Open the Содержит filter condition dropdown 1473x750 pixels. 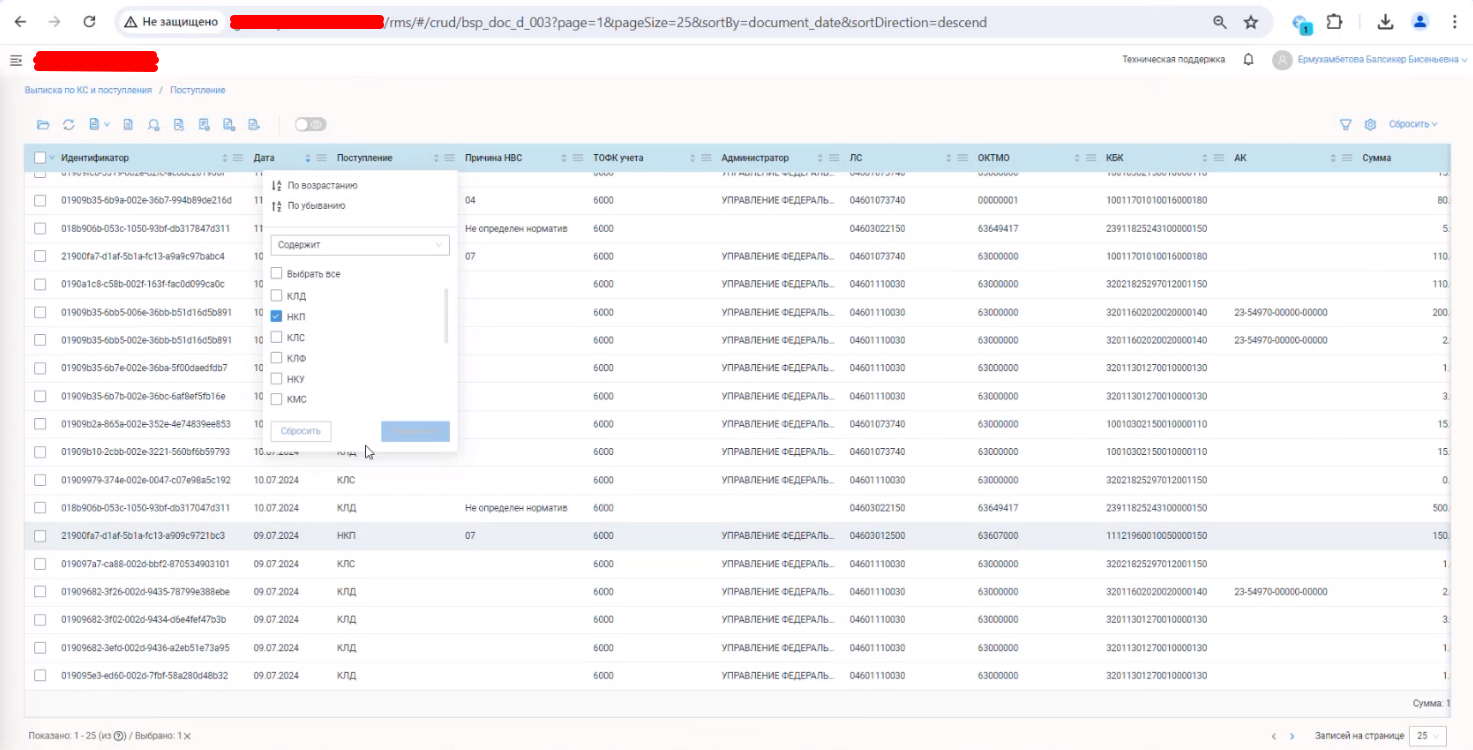click(360, 245)
